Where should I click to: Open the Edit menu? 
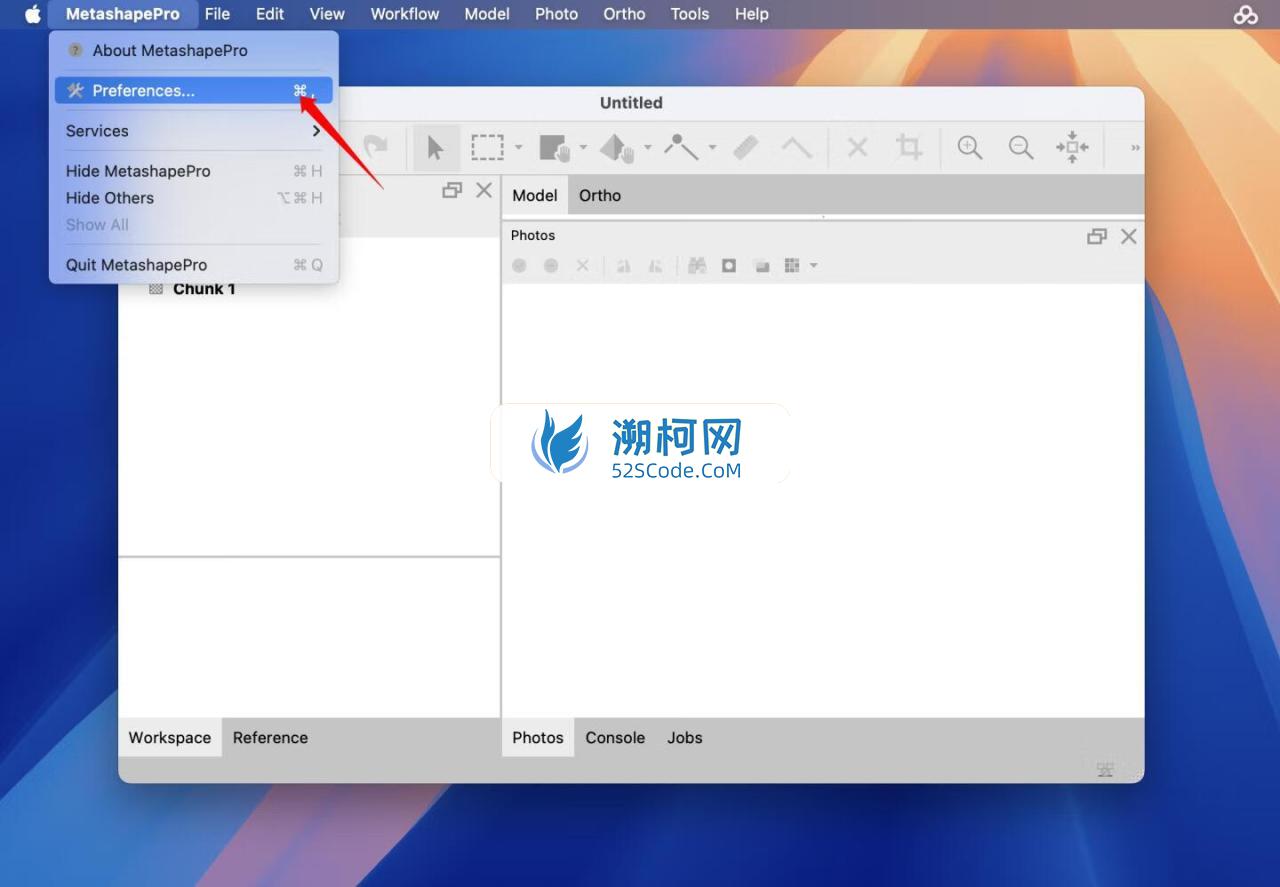[x=270, y=14]
